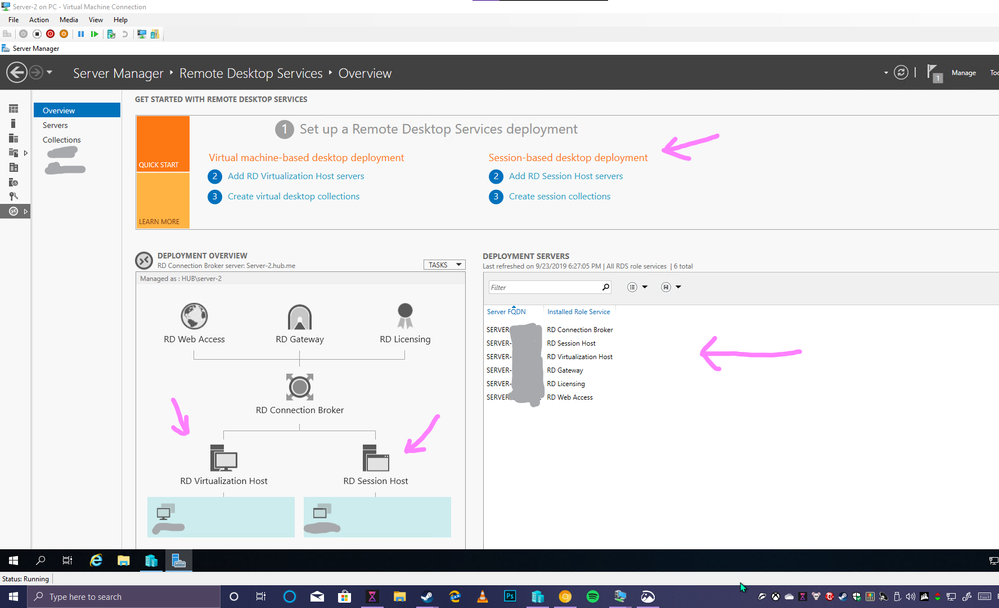Select the Hyper-V sidebar icon

click(x=13, y=168)
